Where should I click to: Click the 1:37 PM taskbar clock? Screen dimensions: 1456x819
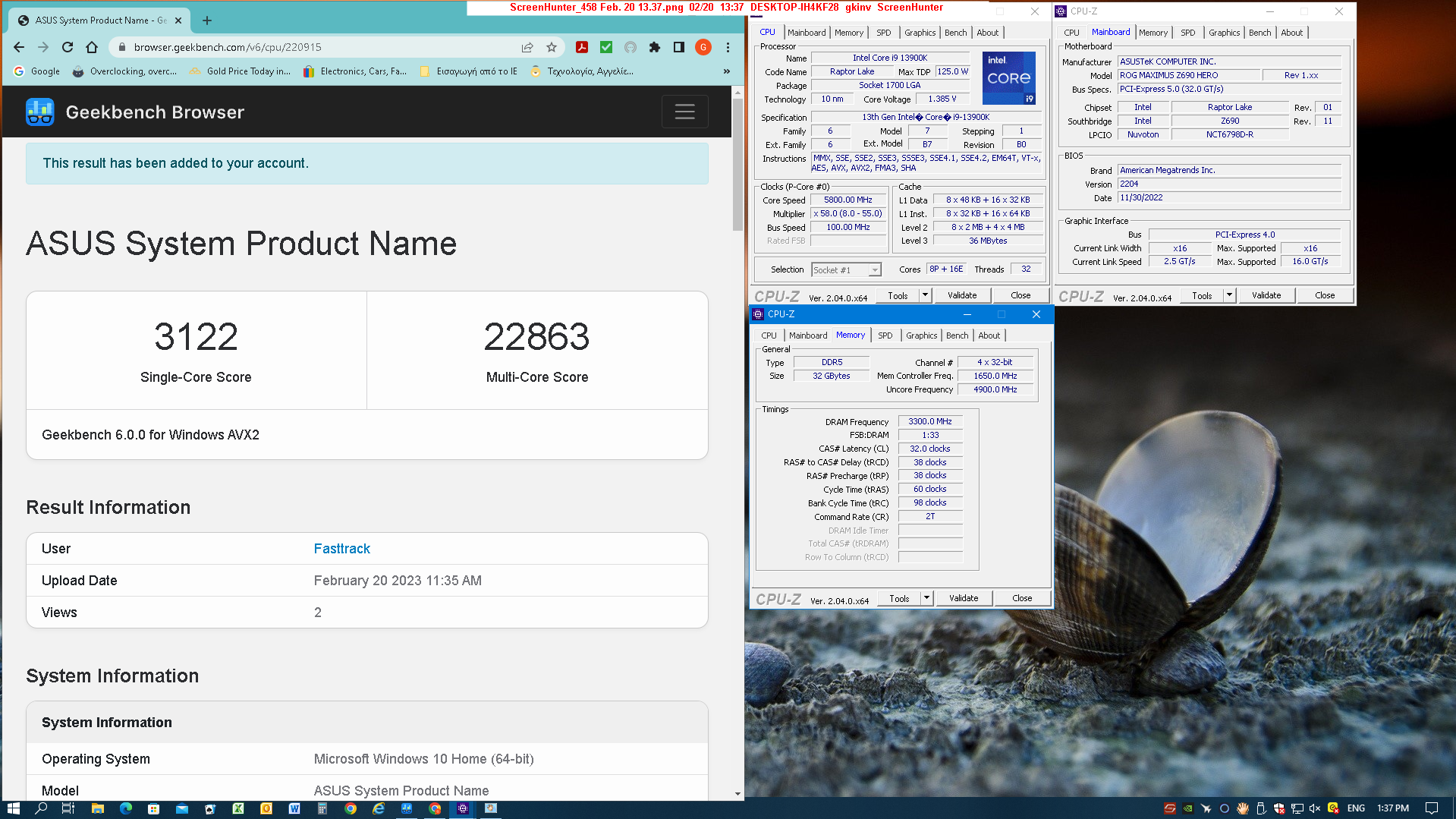point(1393,808)
